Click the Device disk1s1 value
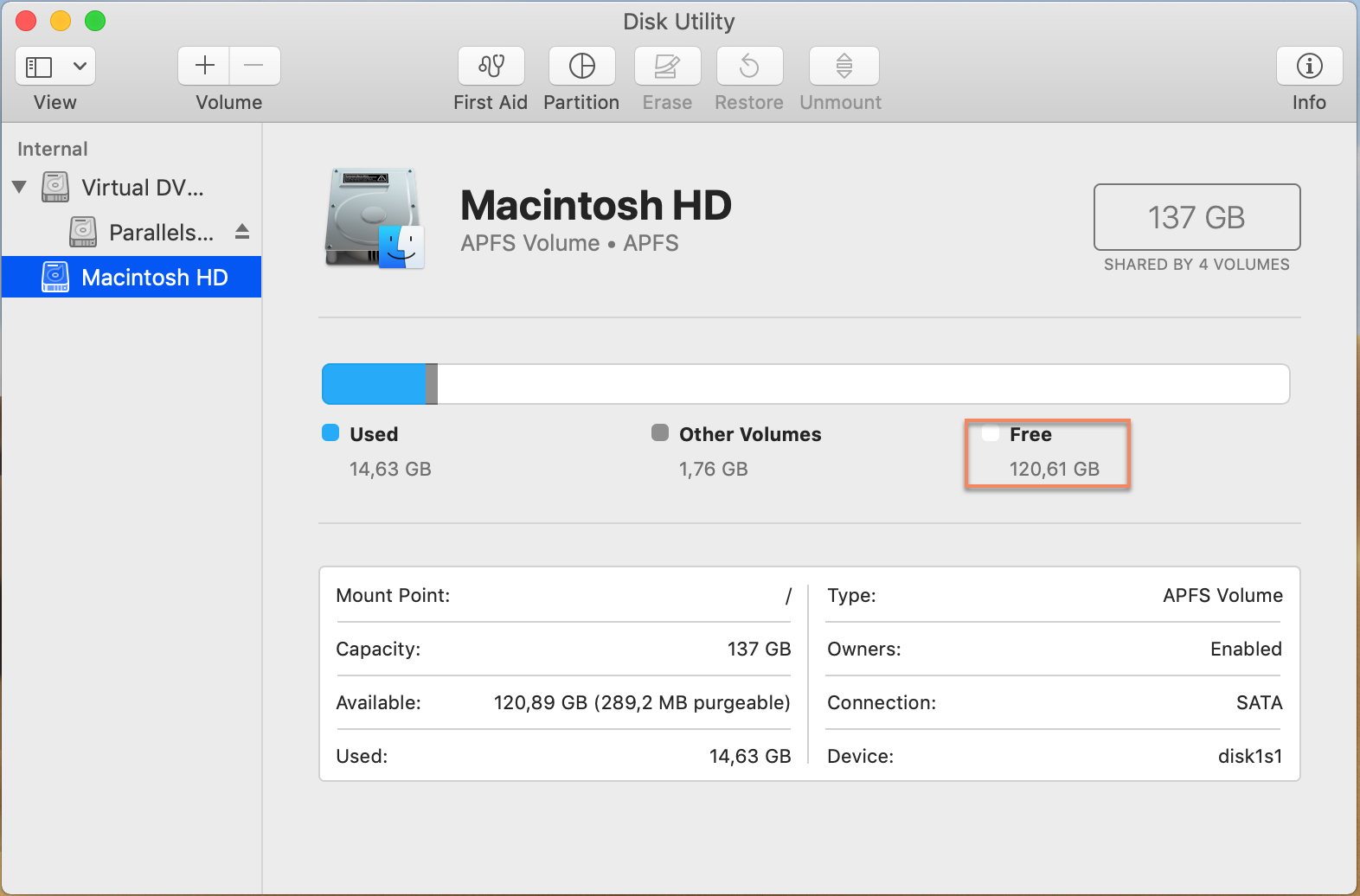This screenshot has height=896, width=1360. [1250, 757]
